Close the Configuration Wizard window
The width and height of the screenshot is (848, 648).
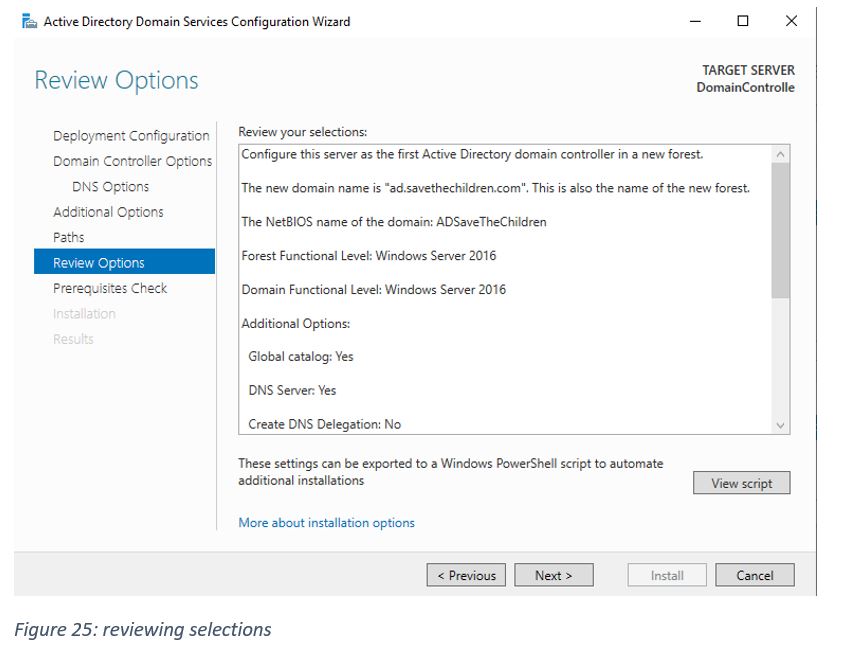pyautogui.click(x=791, y=21)
